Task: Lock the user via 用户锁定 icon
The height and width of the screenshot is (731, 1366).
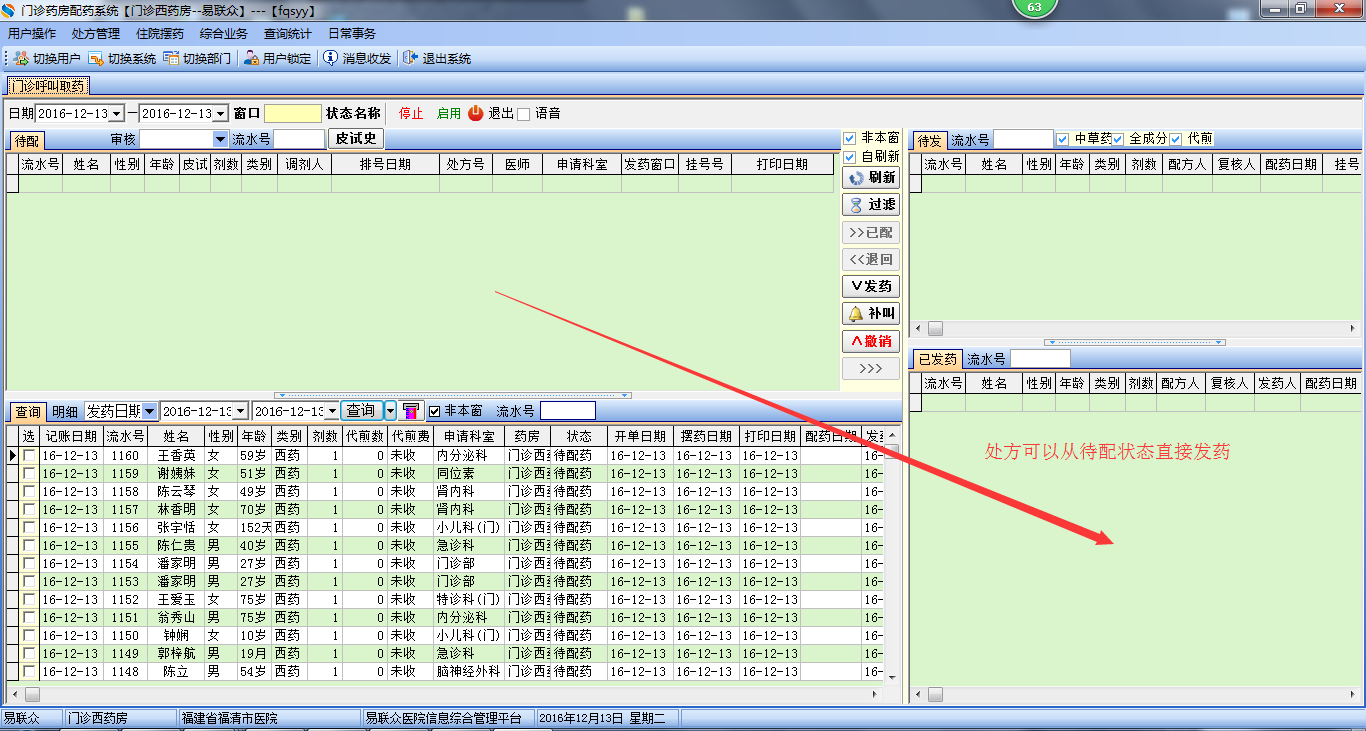Action: 251,59
